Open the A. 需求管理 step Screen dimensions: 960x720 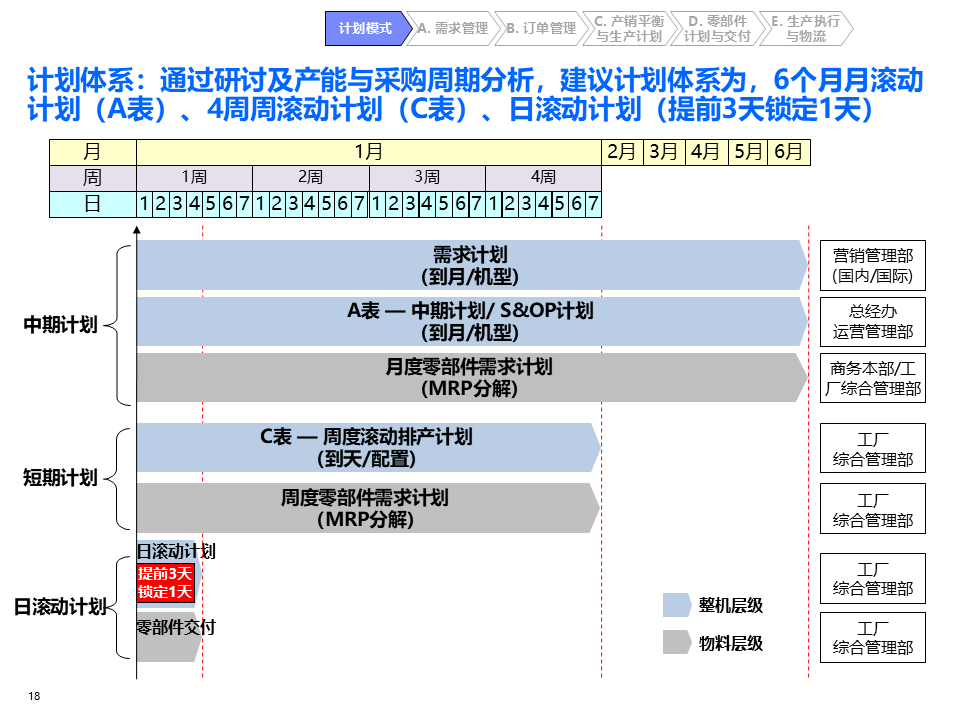(x=453, y=28)
